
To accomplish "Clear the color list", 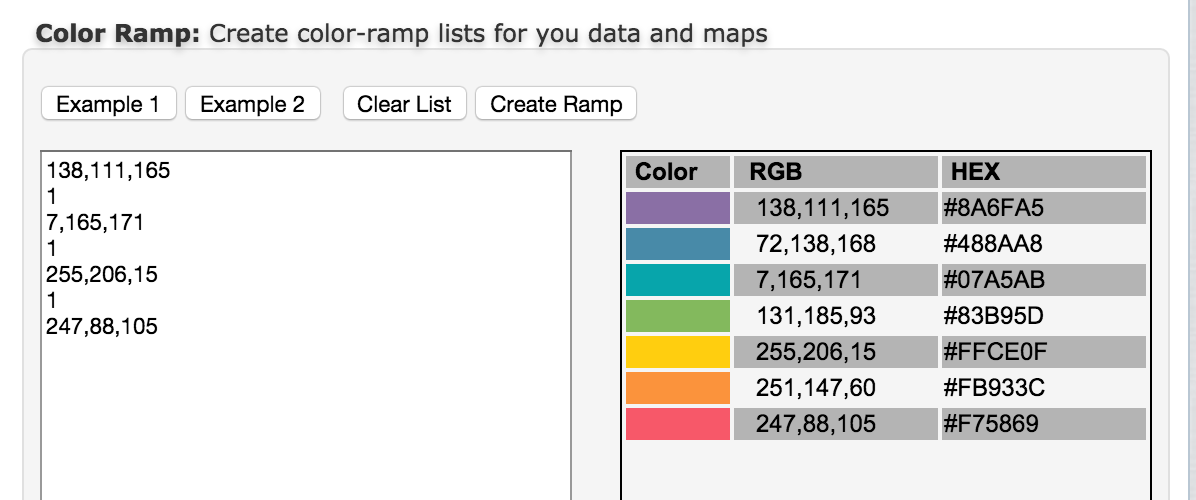I will coord(404,104).
